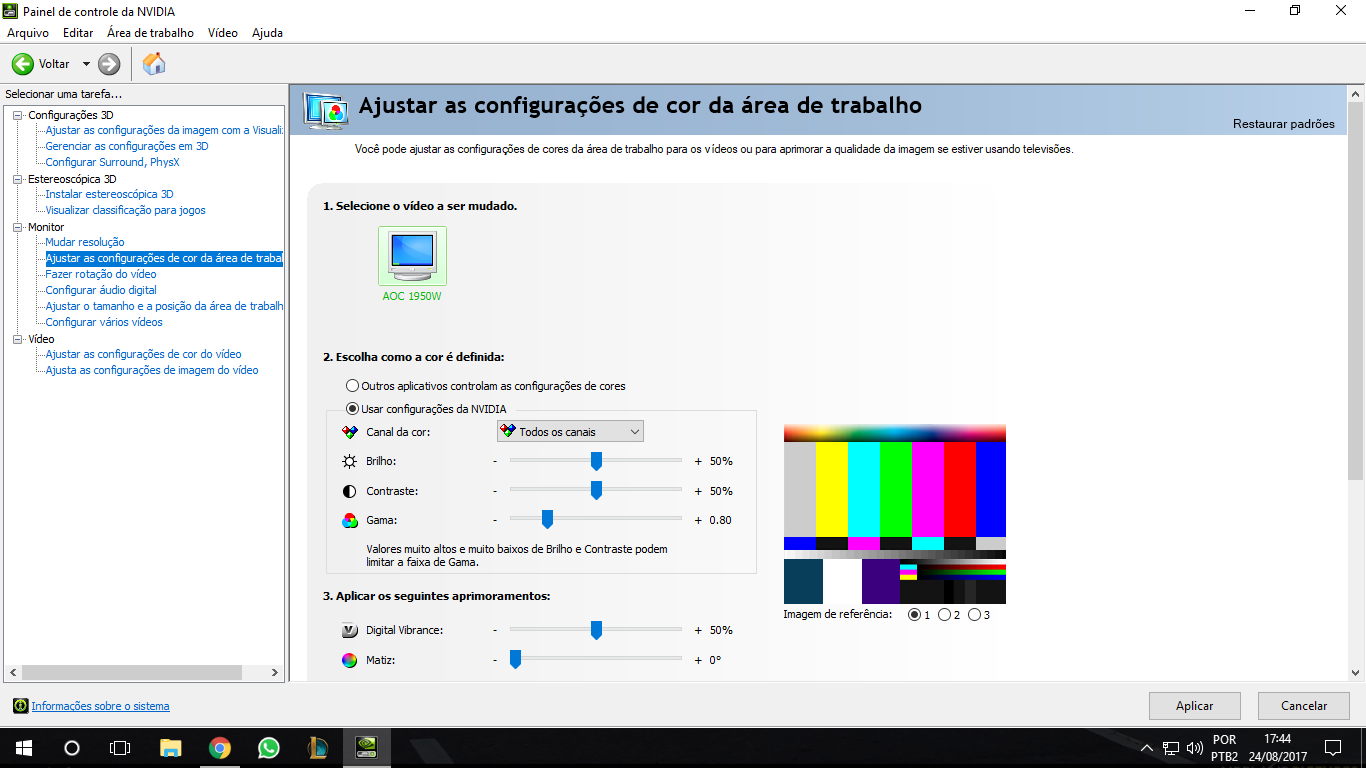Click the Brilho slider handle

(596, 461)
